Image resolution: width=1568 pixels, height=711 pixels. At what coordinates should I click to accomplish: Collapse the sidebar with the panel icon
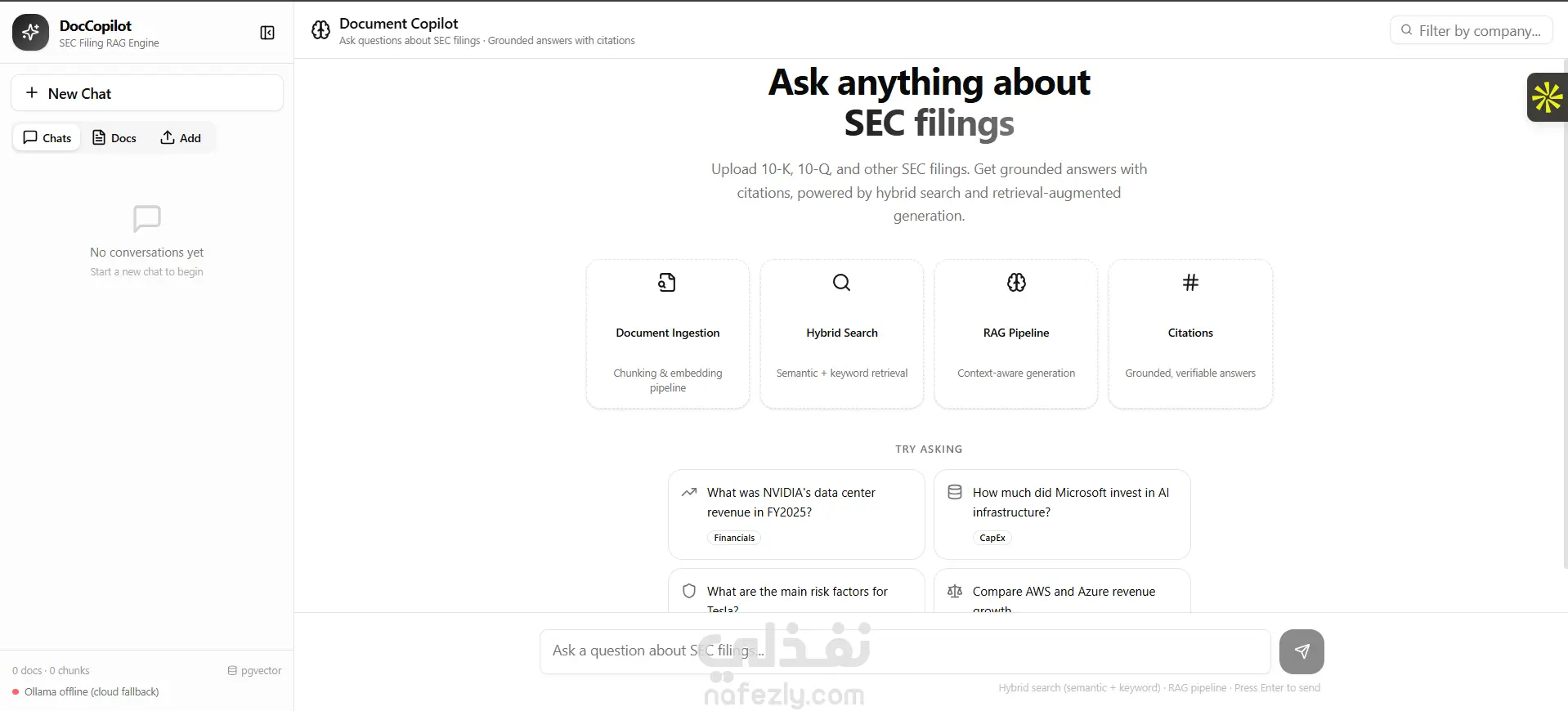coord(267,33)
